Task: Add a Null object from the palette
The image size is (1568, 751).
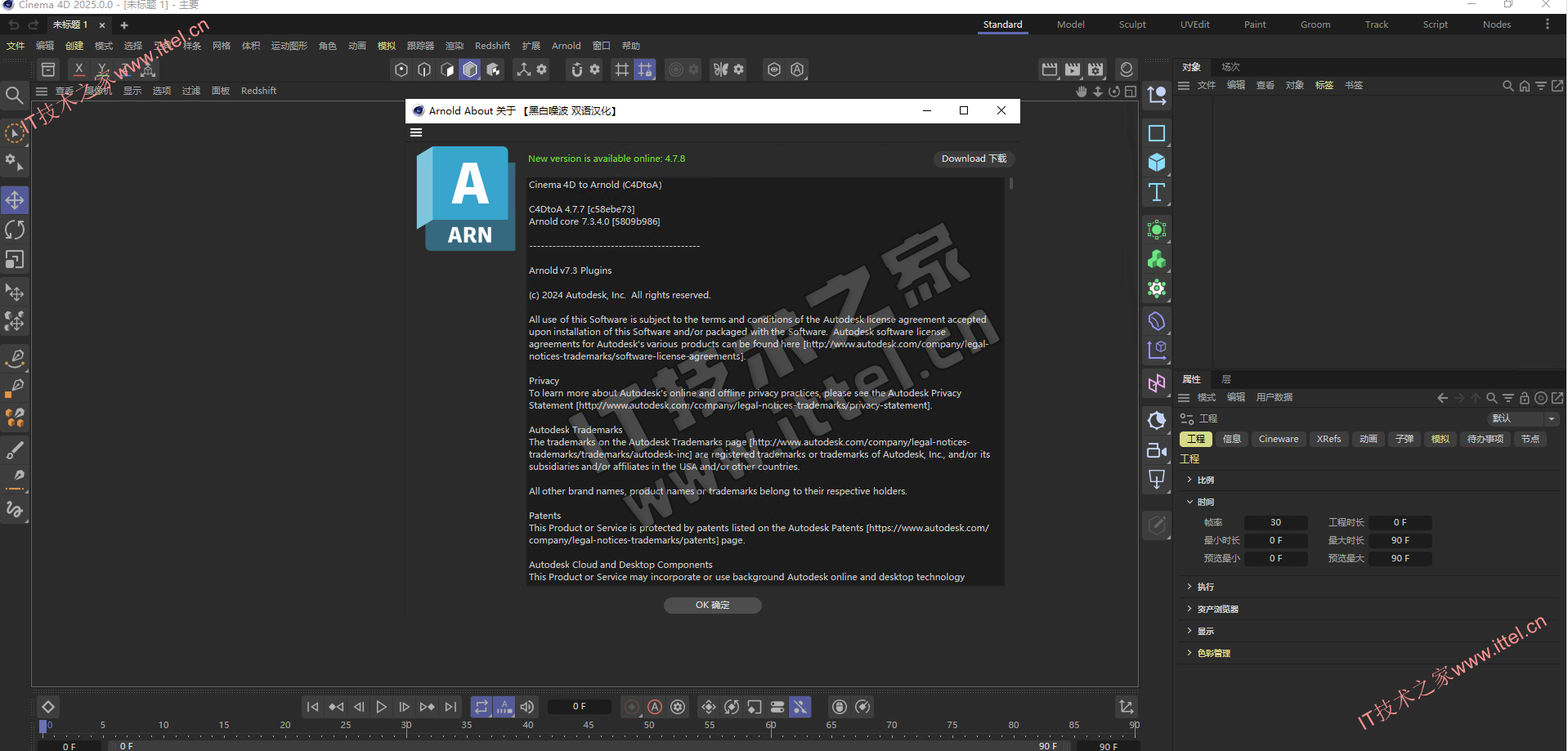Action: click(1157, 95)
